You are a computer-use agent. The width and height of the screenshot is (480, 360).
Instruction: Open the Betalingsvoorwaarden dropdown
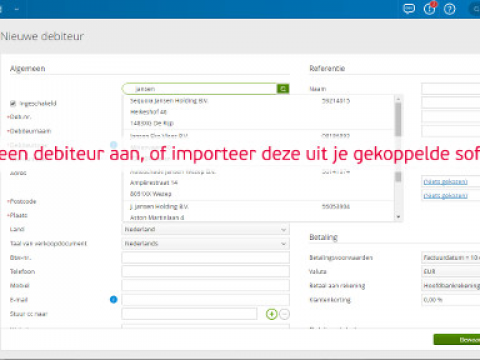[451, 258]
